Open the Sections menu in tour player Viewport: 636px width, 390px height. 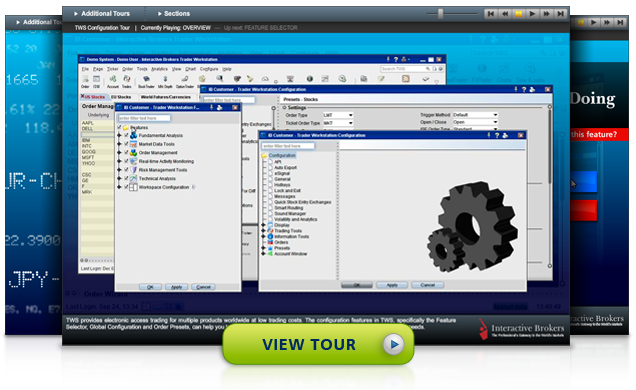pos(174,14)
